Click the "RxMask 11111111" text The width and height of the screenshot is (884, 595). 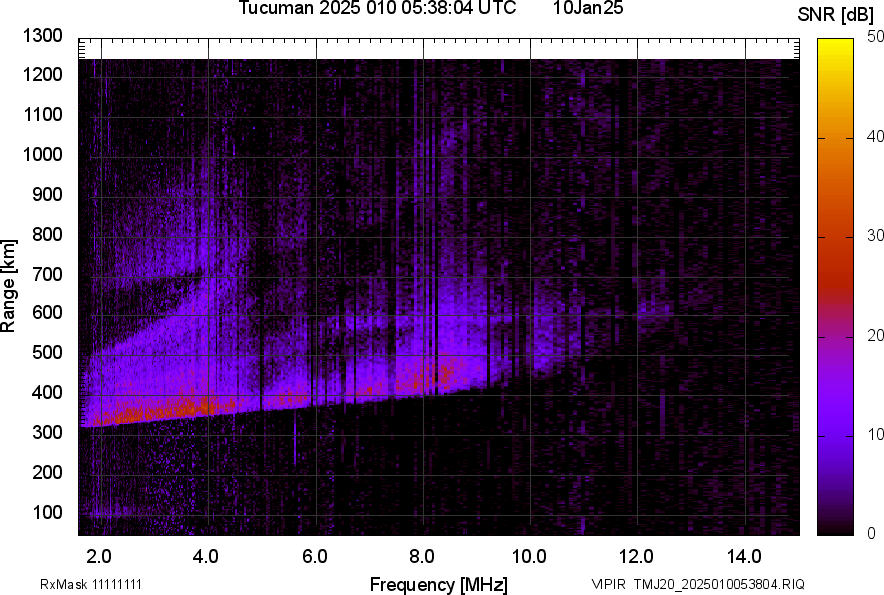click(x=76, y=584)
